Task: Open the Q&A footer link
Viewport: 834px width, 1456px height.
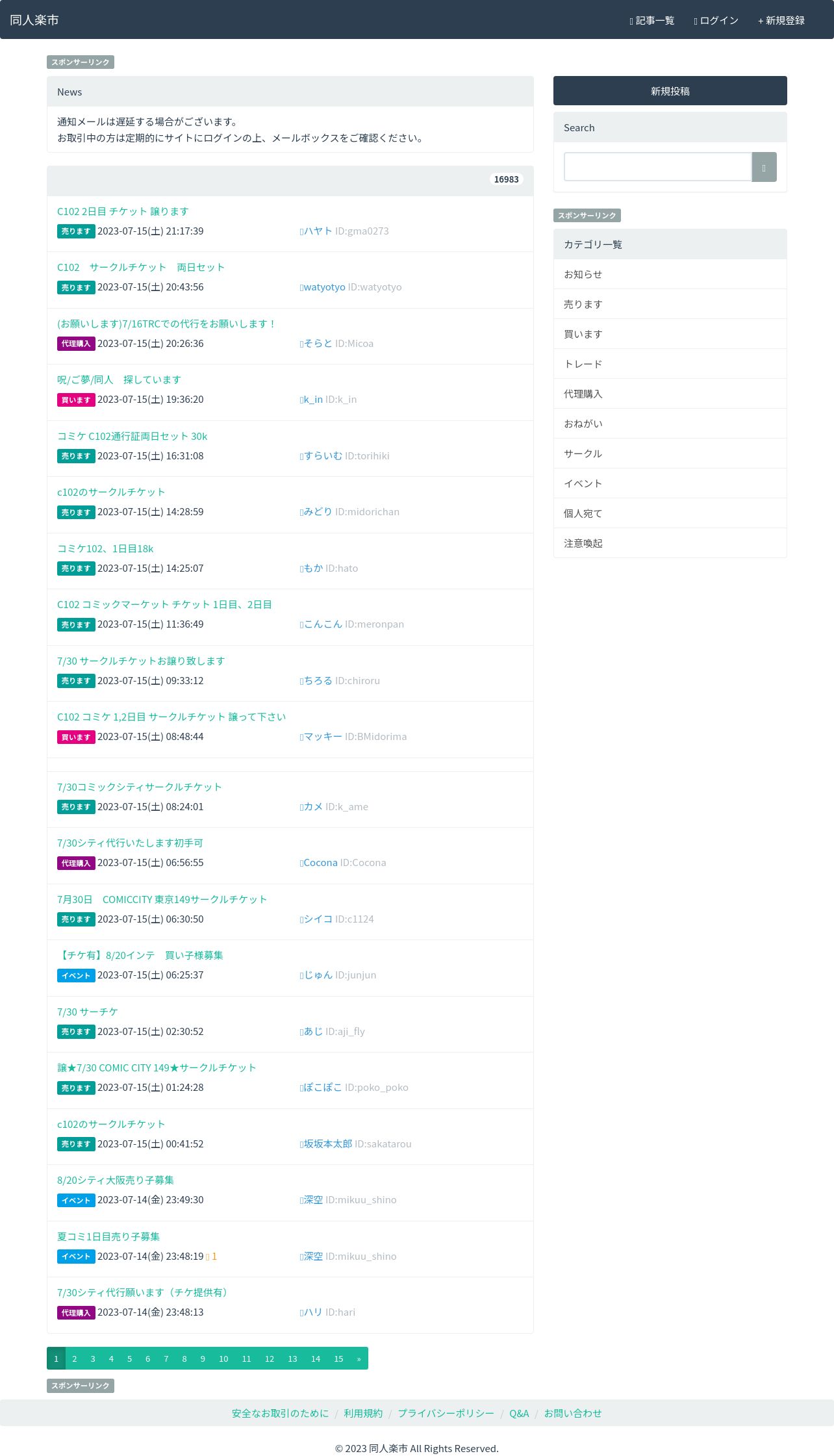Action: 519,1413
